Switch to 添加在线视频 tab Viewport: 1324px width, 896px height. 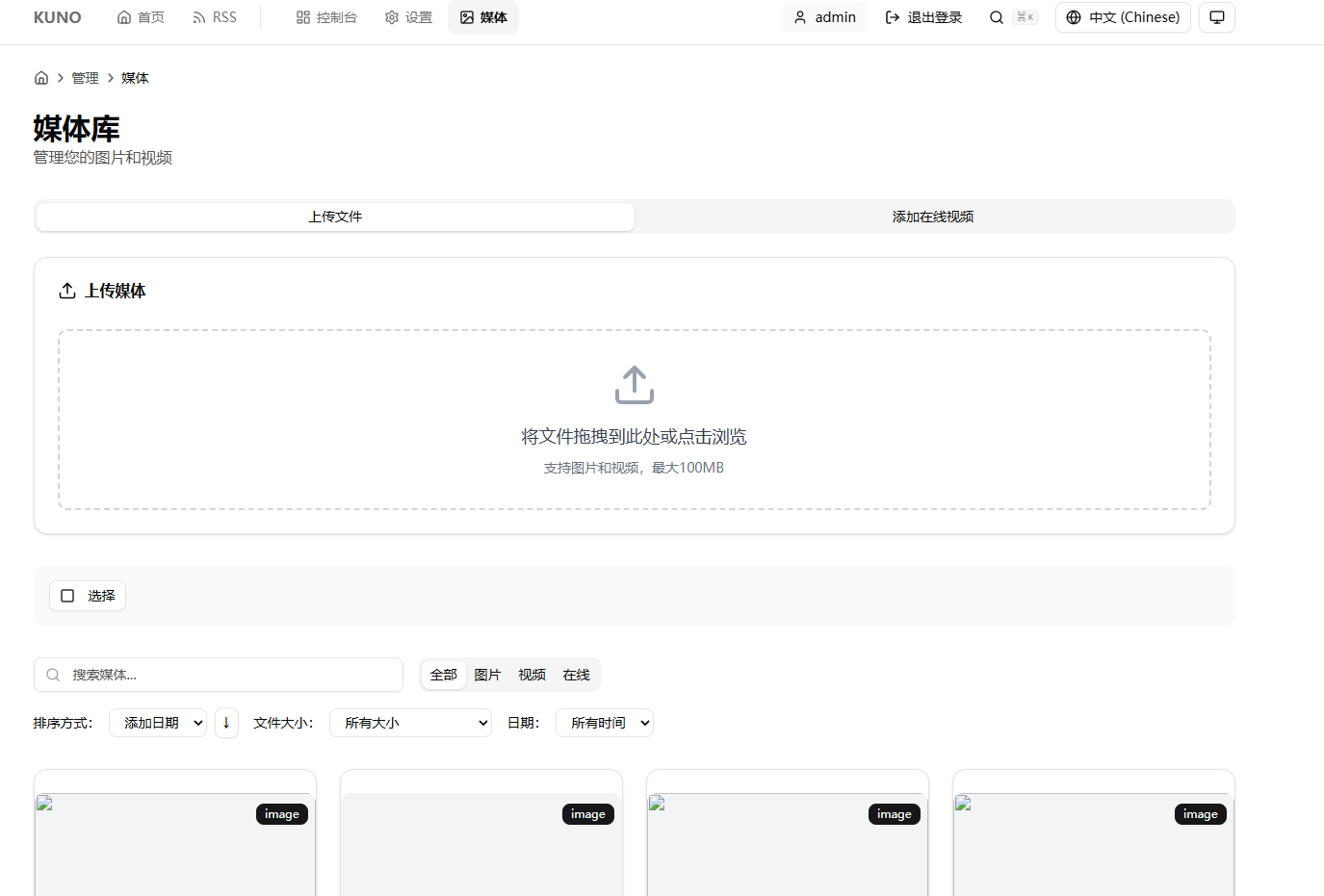click(x=932, y=217)
